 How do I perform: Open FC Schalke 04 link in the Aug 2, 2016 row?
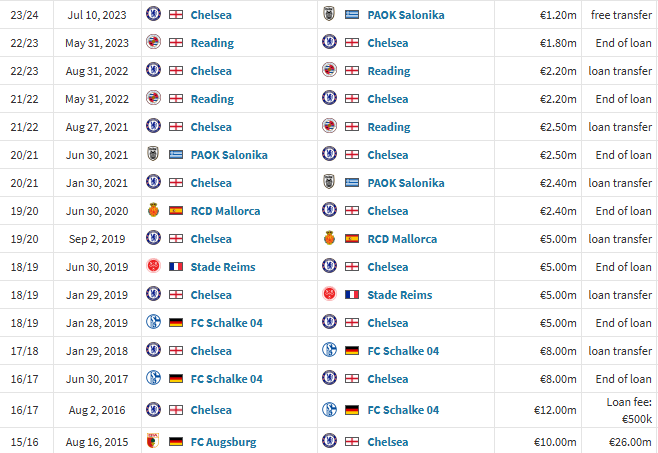403,410
